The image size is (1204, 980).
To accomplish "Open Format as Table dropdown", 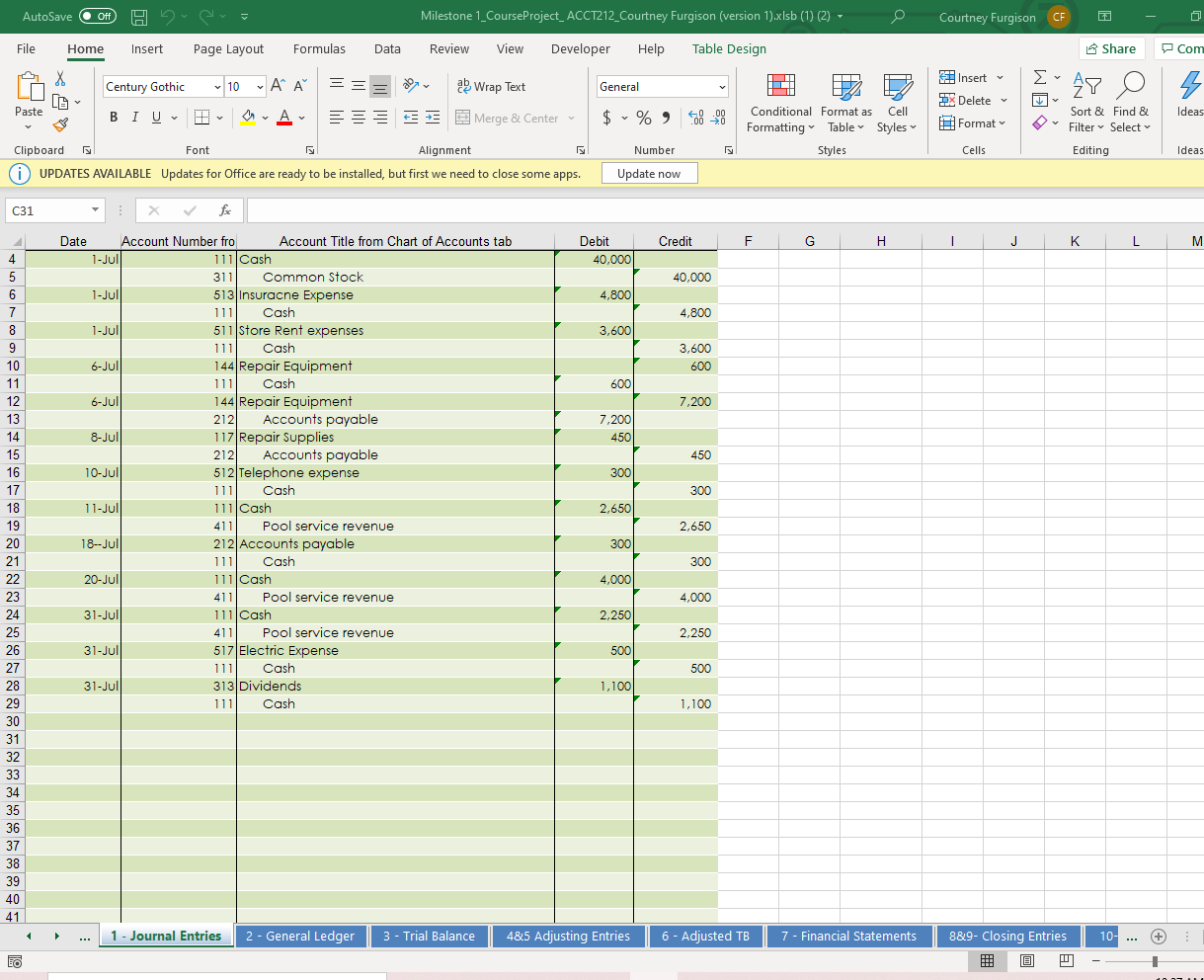I will (x=845, y=103).
